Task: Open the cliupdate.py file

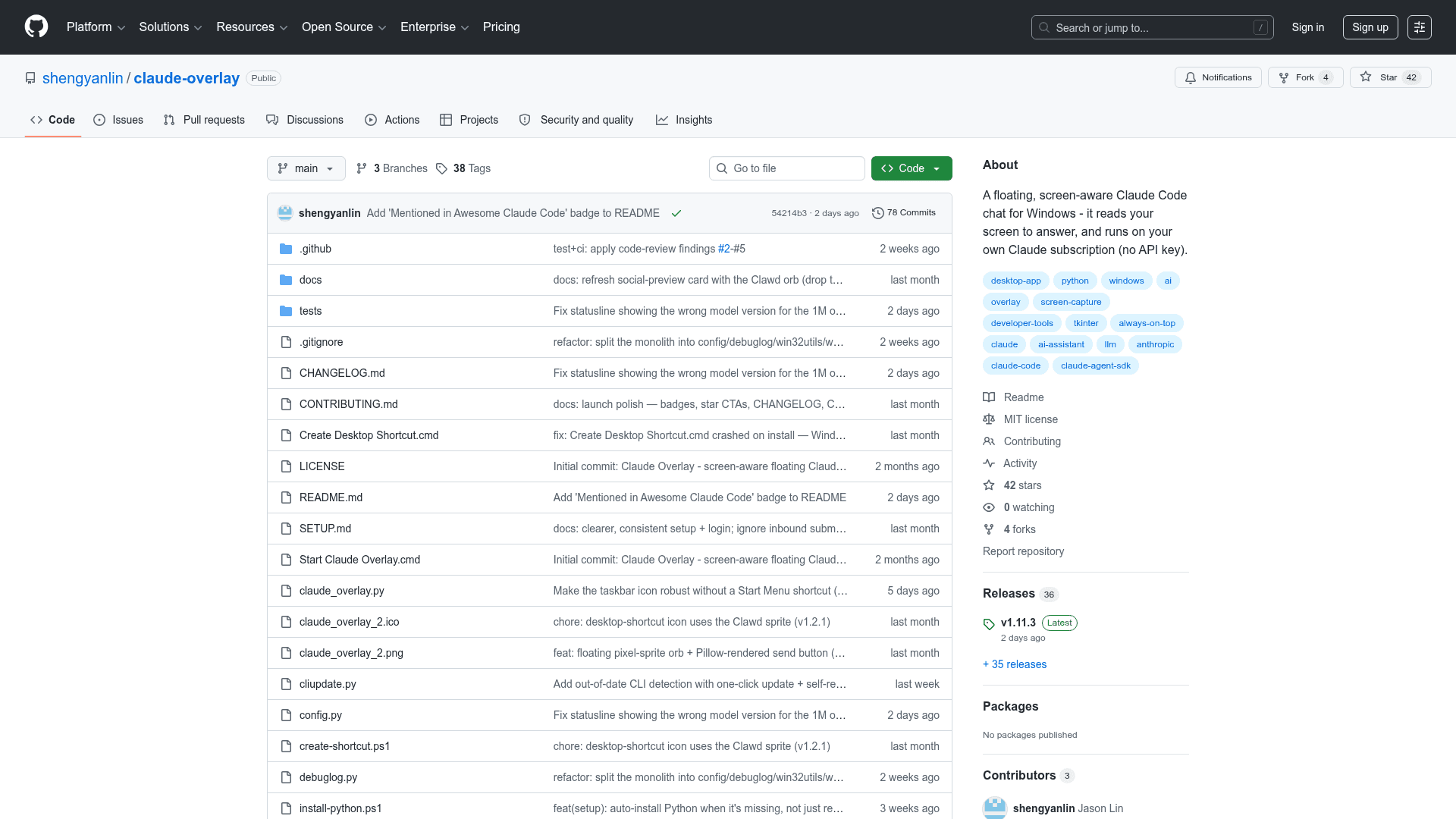Action: pos(328,684)
